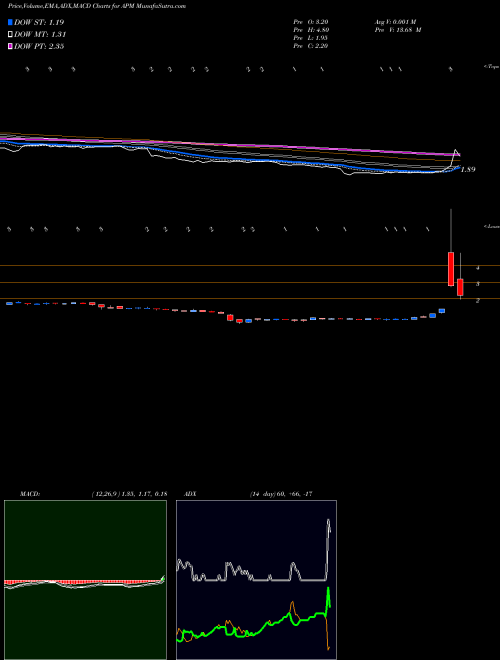Click the blue DOW ST legend swatch
This screenshot has width=500, height=660.
[11, 22]
